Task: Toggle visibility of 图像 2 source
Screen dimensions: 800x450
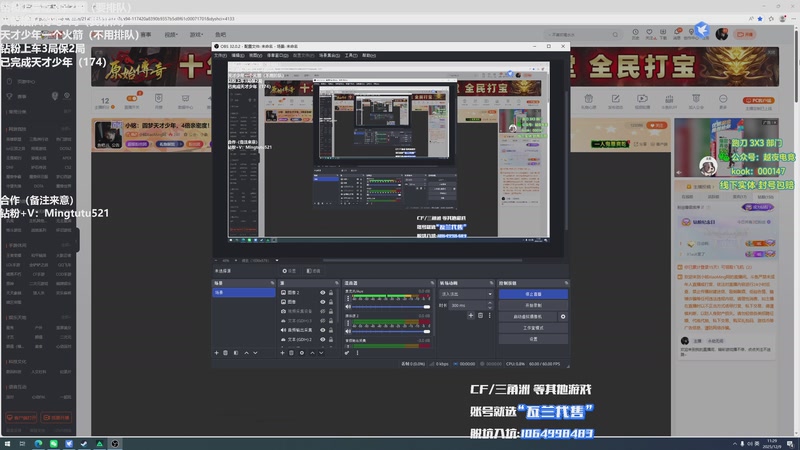Action: [x=322, y=293]
